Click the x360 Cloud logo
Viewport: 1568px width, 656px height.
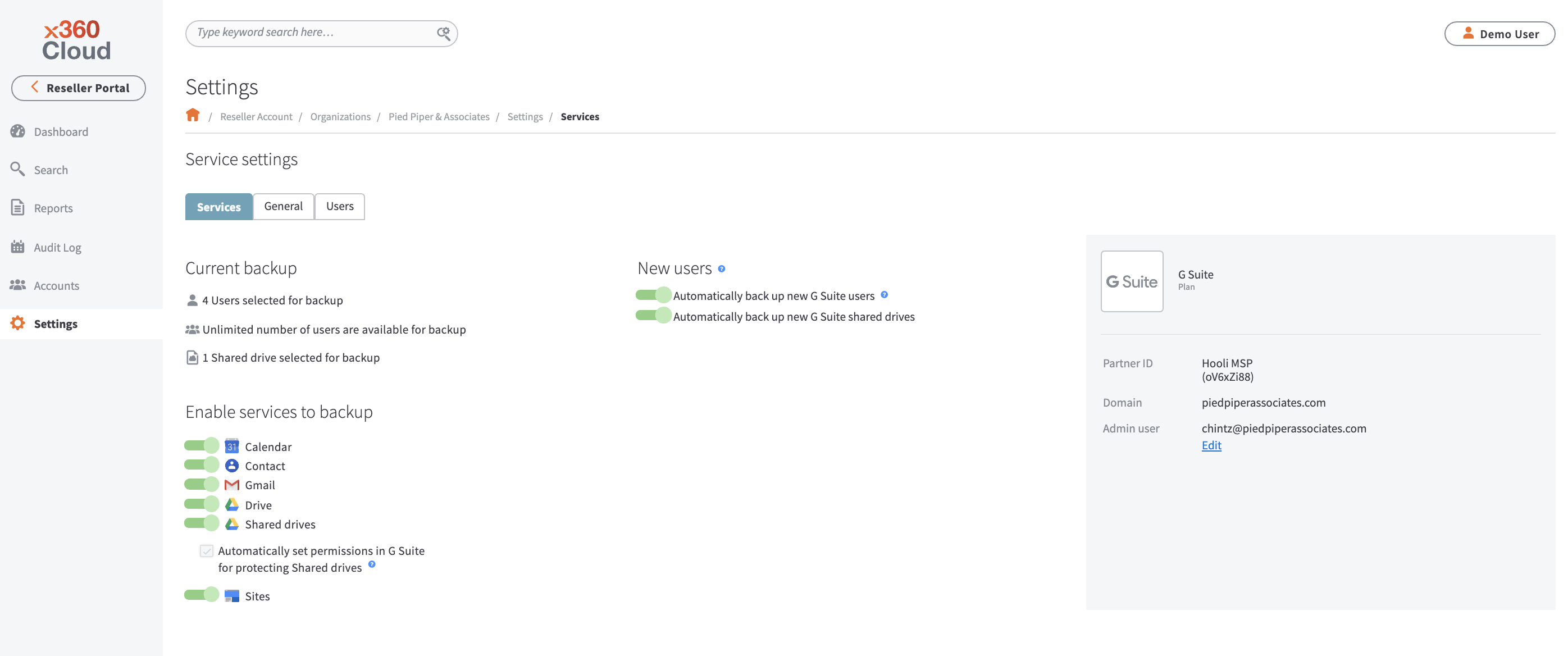[76, 39]
